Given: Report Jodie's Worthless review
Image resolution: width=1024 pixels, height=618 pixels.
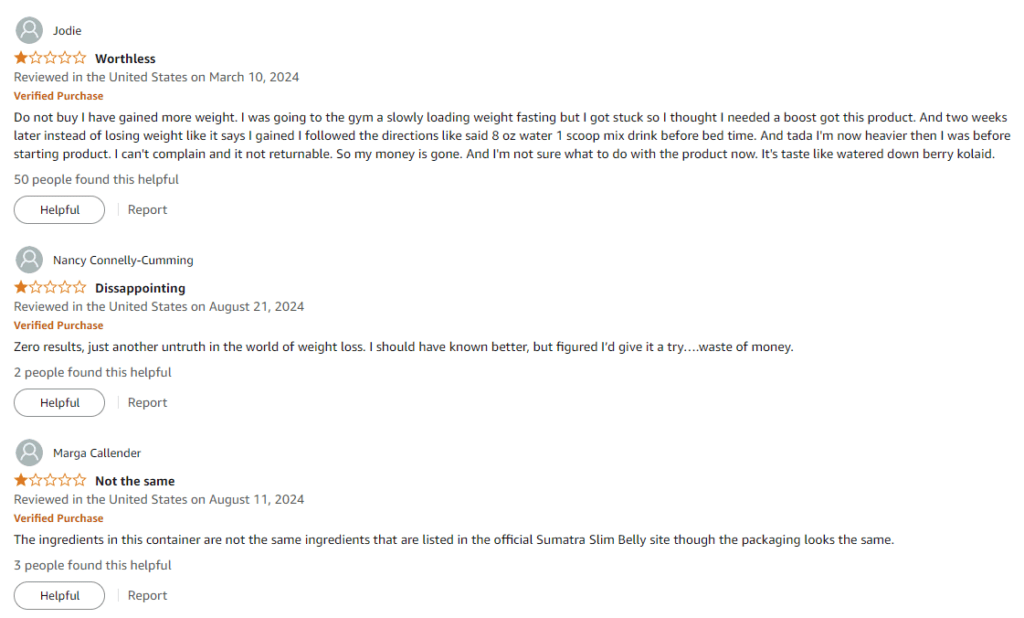Looking at the screenshot, I should coord(147,210).
